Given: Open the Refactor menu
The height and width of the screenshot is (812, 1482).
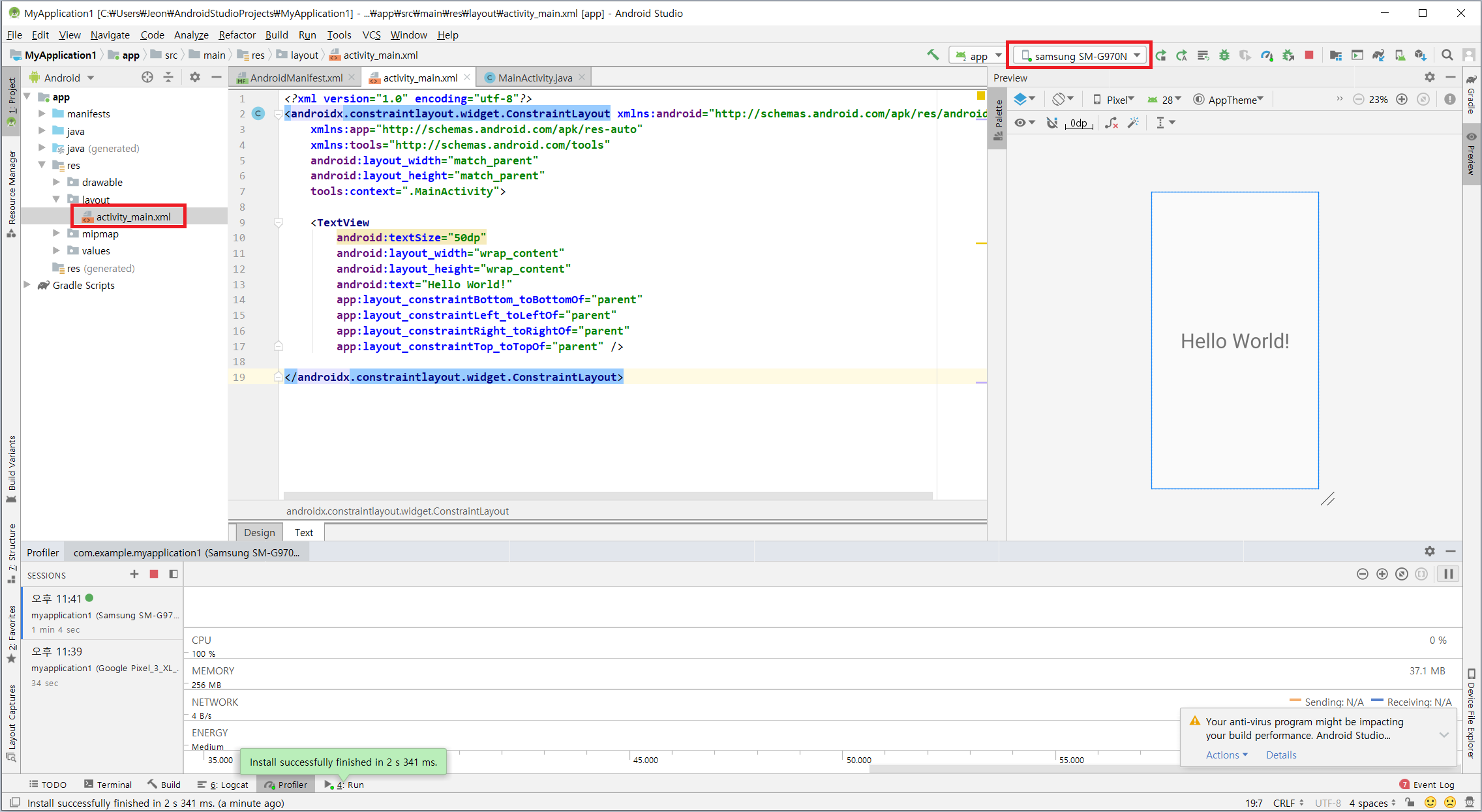Looking at the screenshot, I should point(237,35).
